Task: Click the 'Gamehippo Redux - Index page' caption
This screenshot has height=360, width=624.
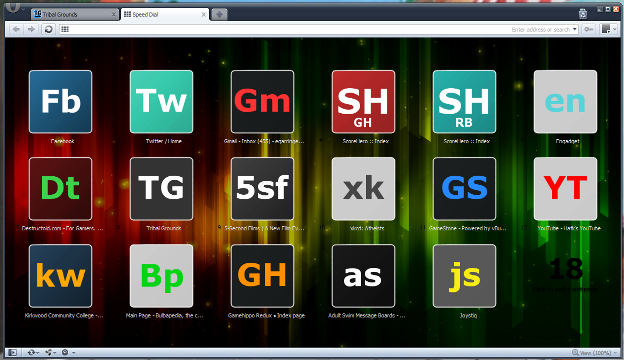Action: tap(266, 315)
